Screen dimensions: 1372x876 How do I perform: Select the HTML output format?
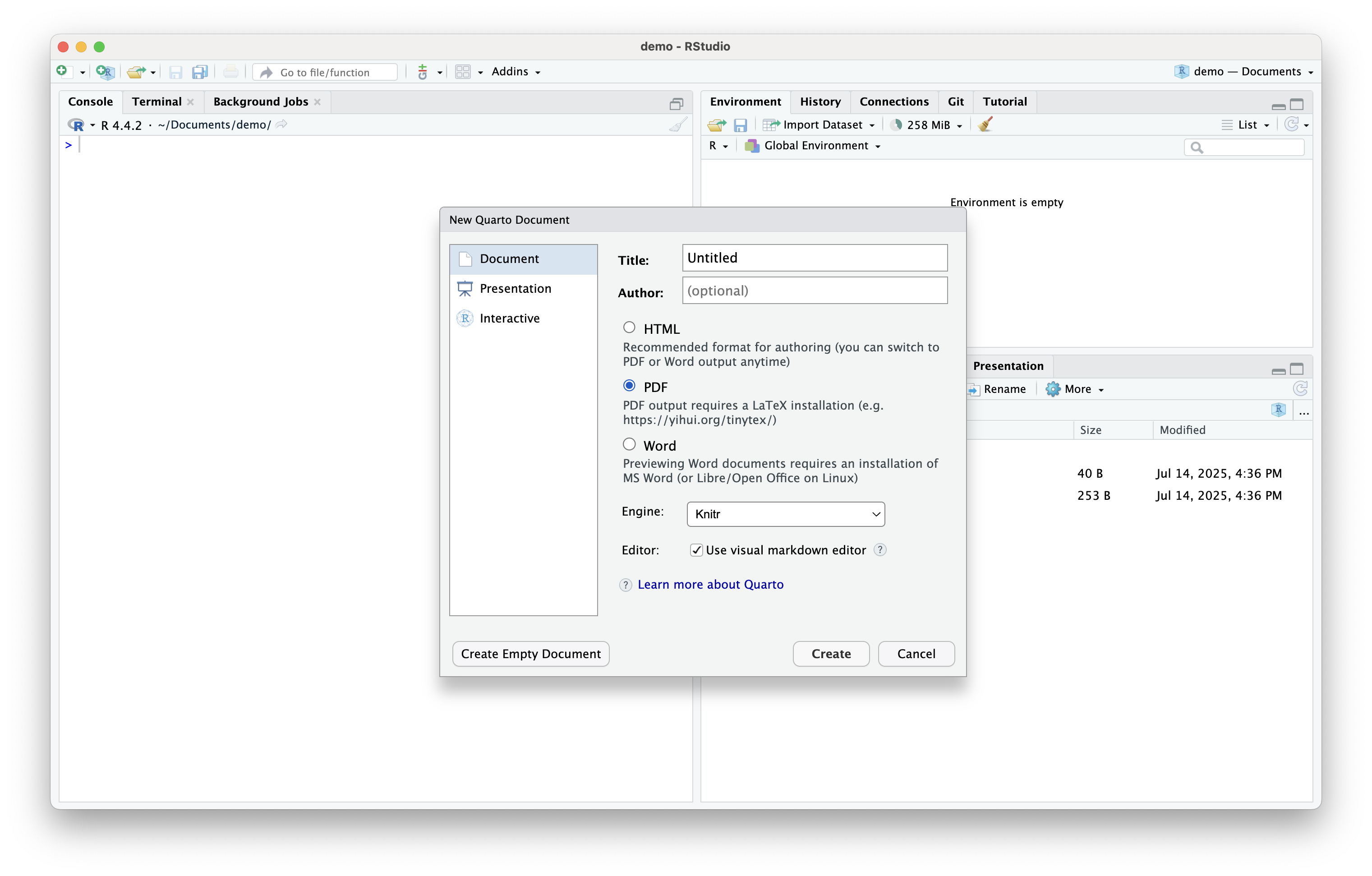(x=629, y=328)
